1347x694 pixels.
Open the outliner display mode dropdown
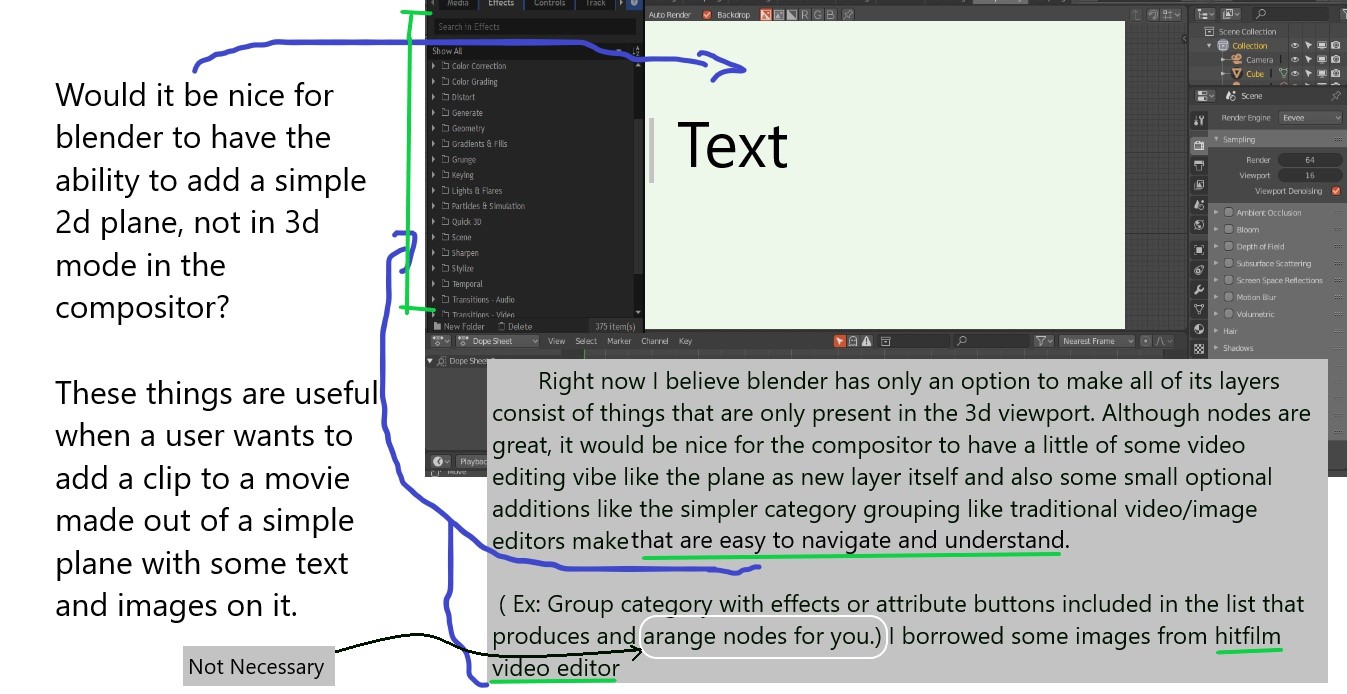click(1204, 14)
